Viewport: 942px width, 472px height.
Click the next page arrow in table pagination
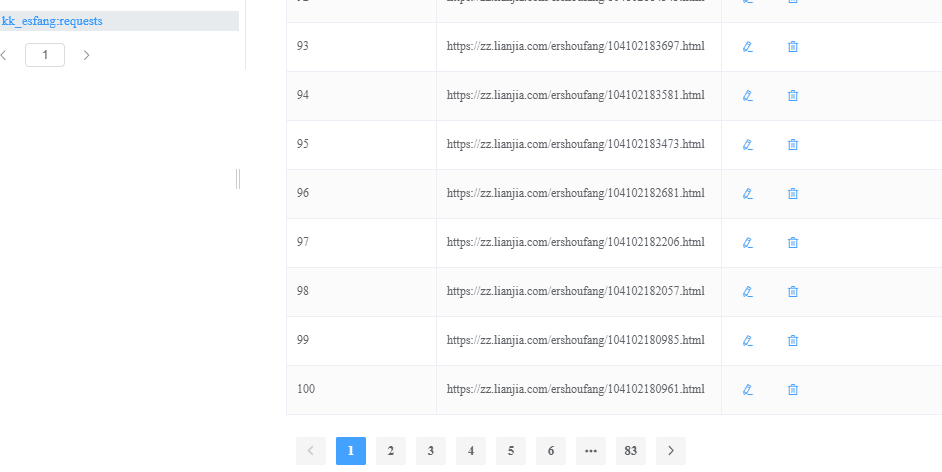(x=670, y=451)
